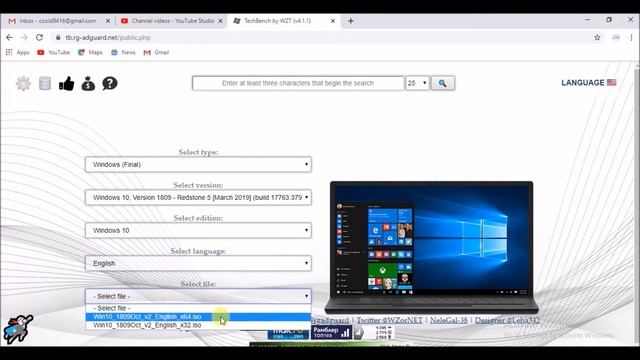The height and width of the screenshot is (360, 640).
Task: Click the magnifier search button
Action: coord(443,83)
